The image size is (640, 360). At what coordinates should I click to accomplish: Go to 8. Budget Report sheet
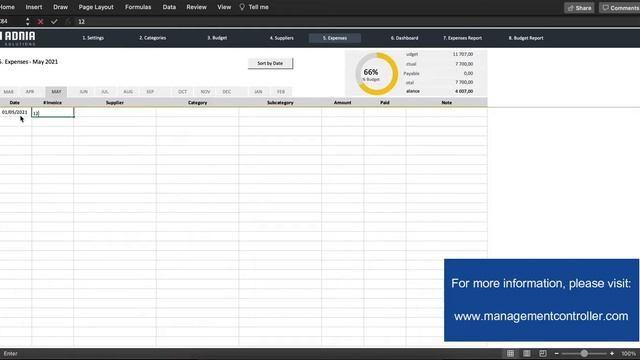tap(526, 38)
